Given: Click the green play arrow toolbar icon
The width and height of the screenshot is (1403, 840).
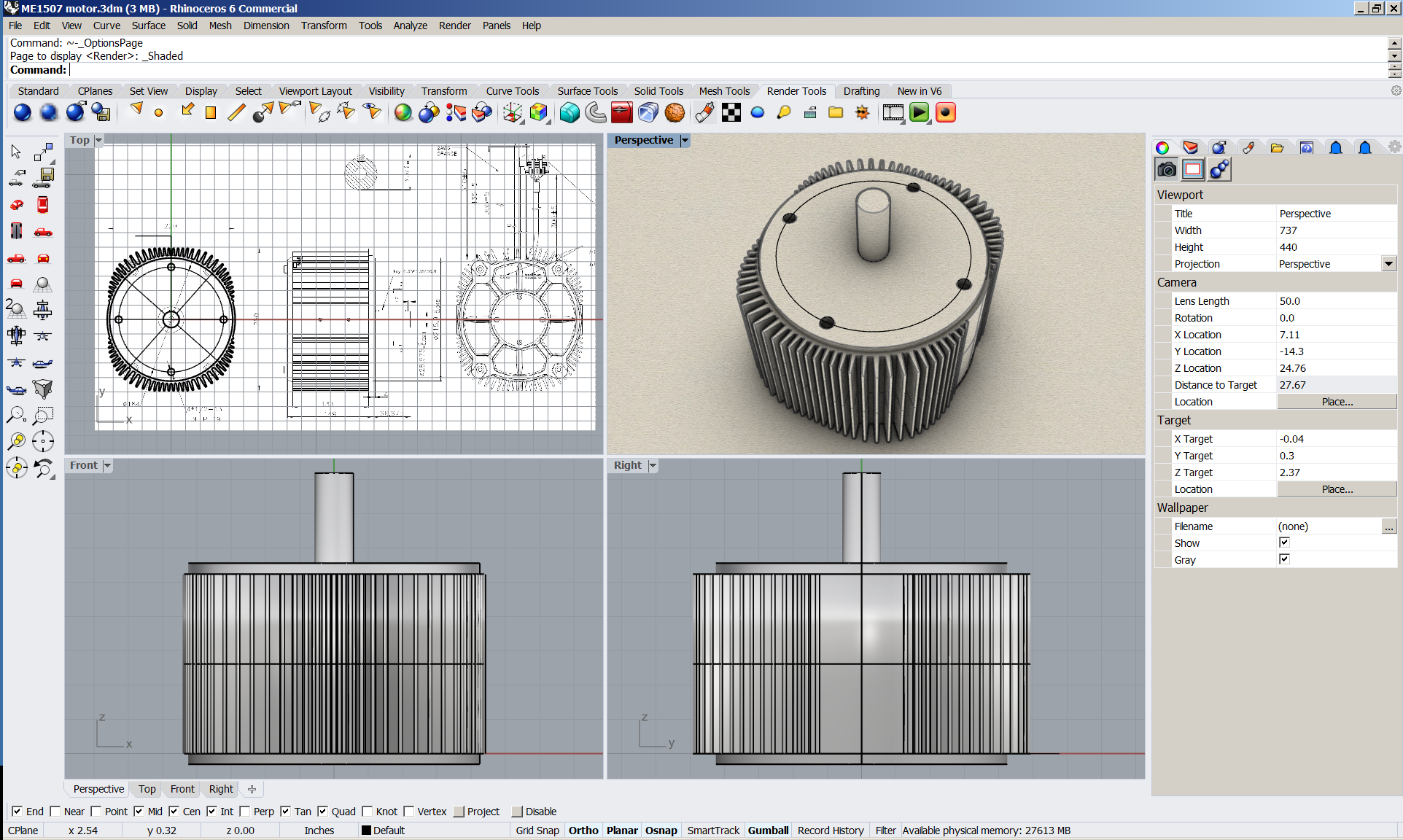Looking at the screenshot, I should pyautogui.click(x=920, y=112).
